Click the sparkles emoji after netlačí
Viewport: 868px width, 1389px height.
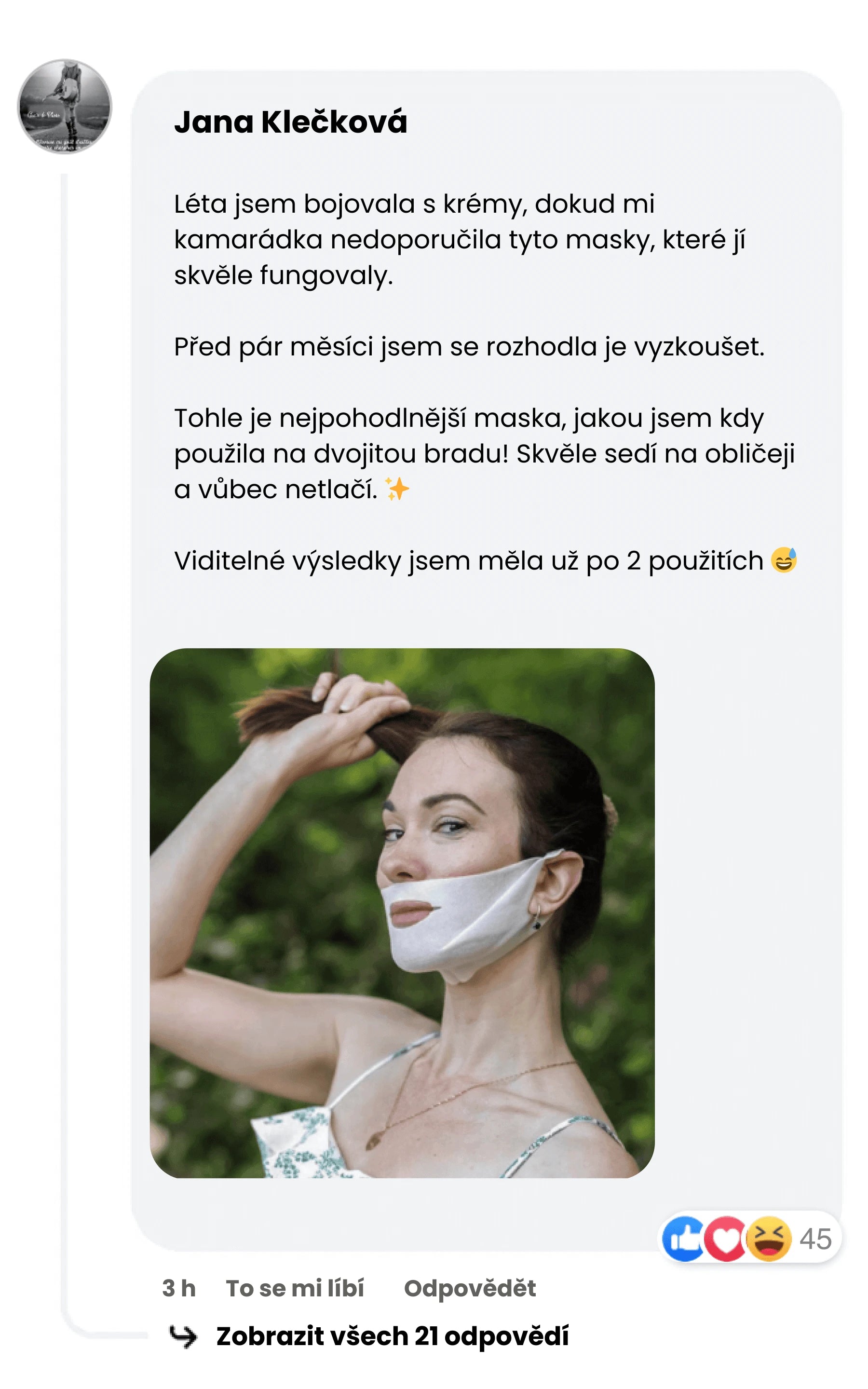397,489
